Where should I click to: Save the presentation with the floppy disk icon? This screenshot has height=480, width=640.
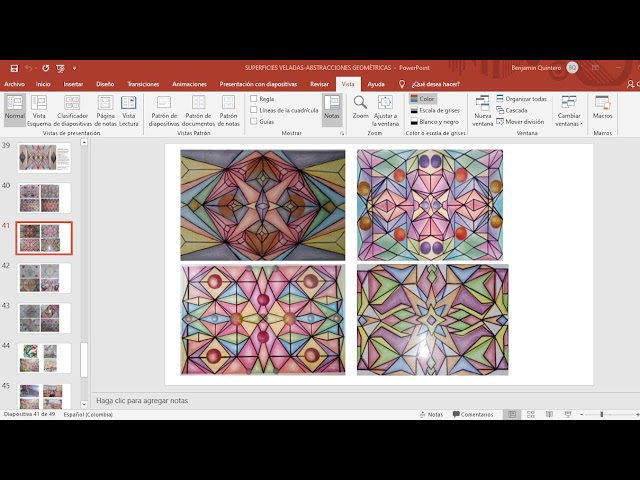click(x=14, y=68)
